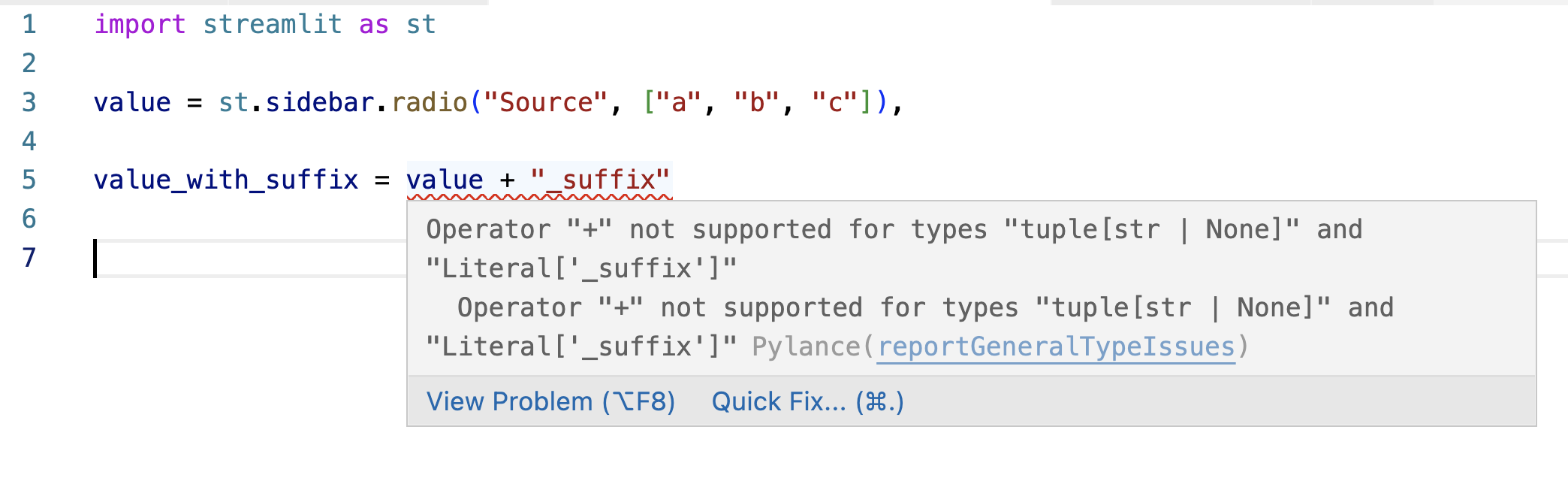Click the error tooltip message text

894,229
